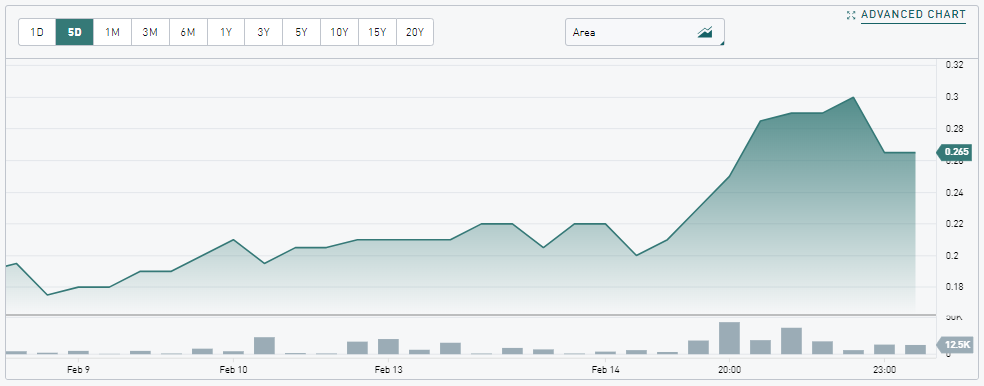Screen dimensions: 984x386
Task: Click the 0.3 price axis label
Action: (952, 97)
